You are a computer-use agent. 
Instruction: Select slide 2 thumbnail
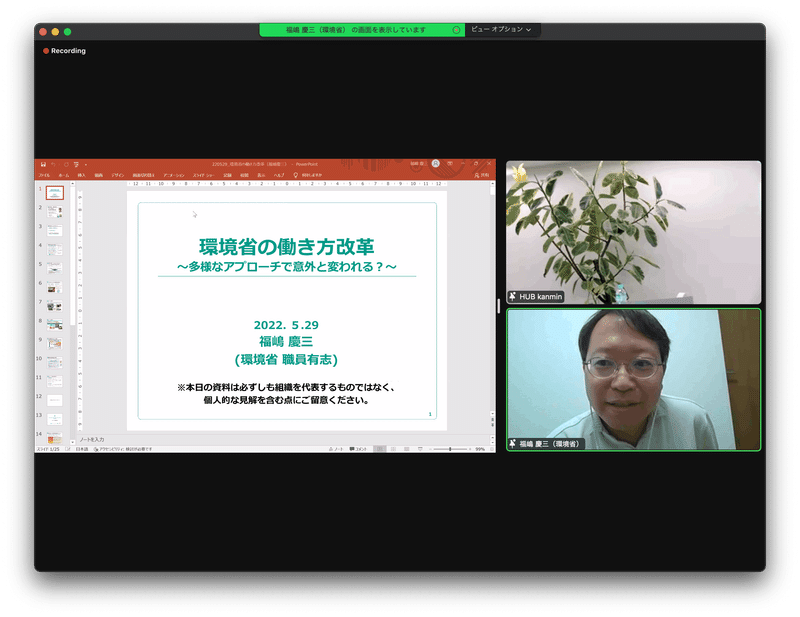[x=55, y=211]
